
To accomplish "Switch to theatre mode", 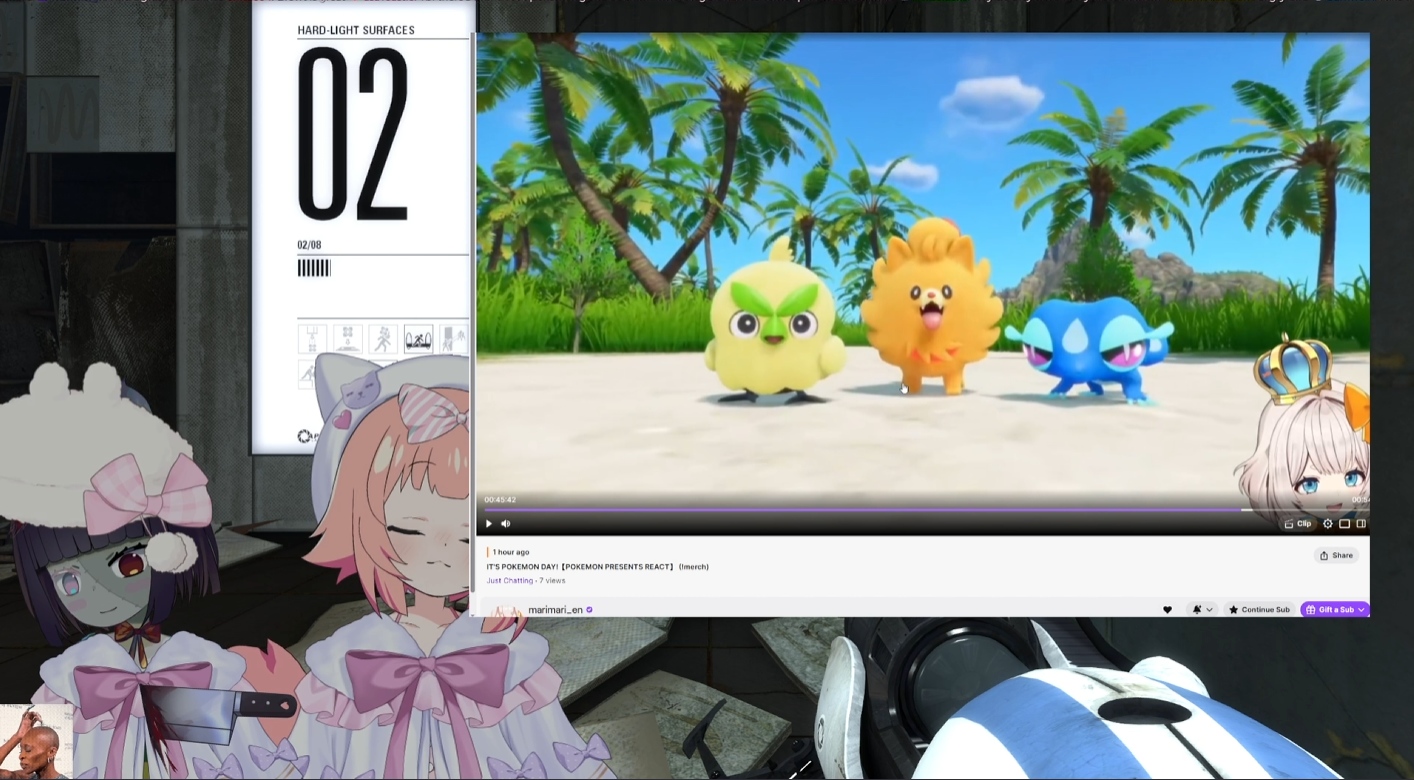I will [x=1345, y=524].
